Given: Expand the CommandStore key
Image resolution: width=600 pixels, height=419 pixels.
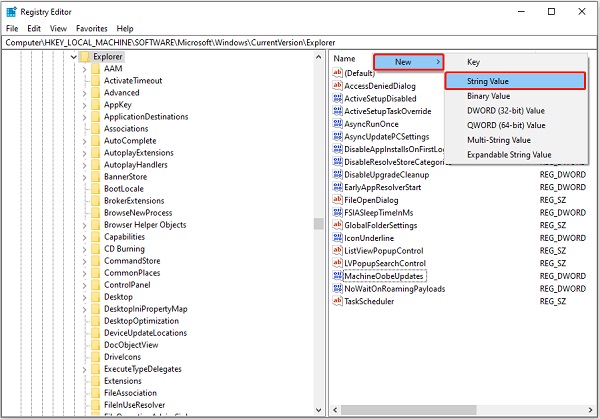Looking at the screenshot, I should tap(84, 261).
